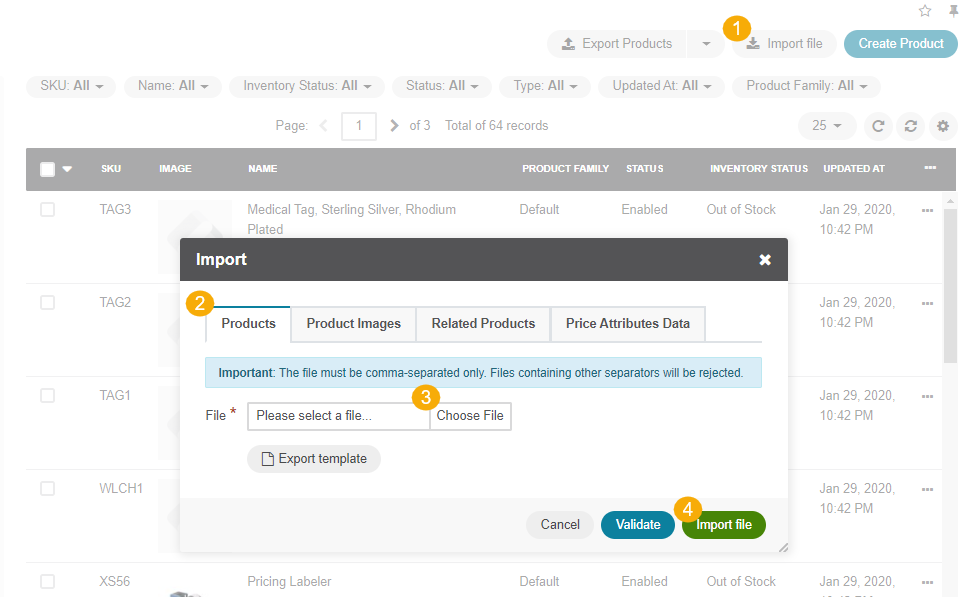Screen dimensions: 974x597
Task: Click the Choose File button
Action: (x=470, y=416)
